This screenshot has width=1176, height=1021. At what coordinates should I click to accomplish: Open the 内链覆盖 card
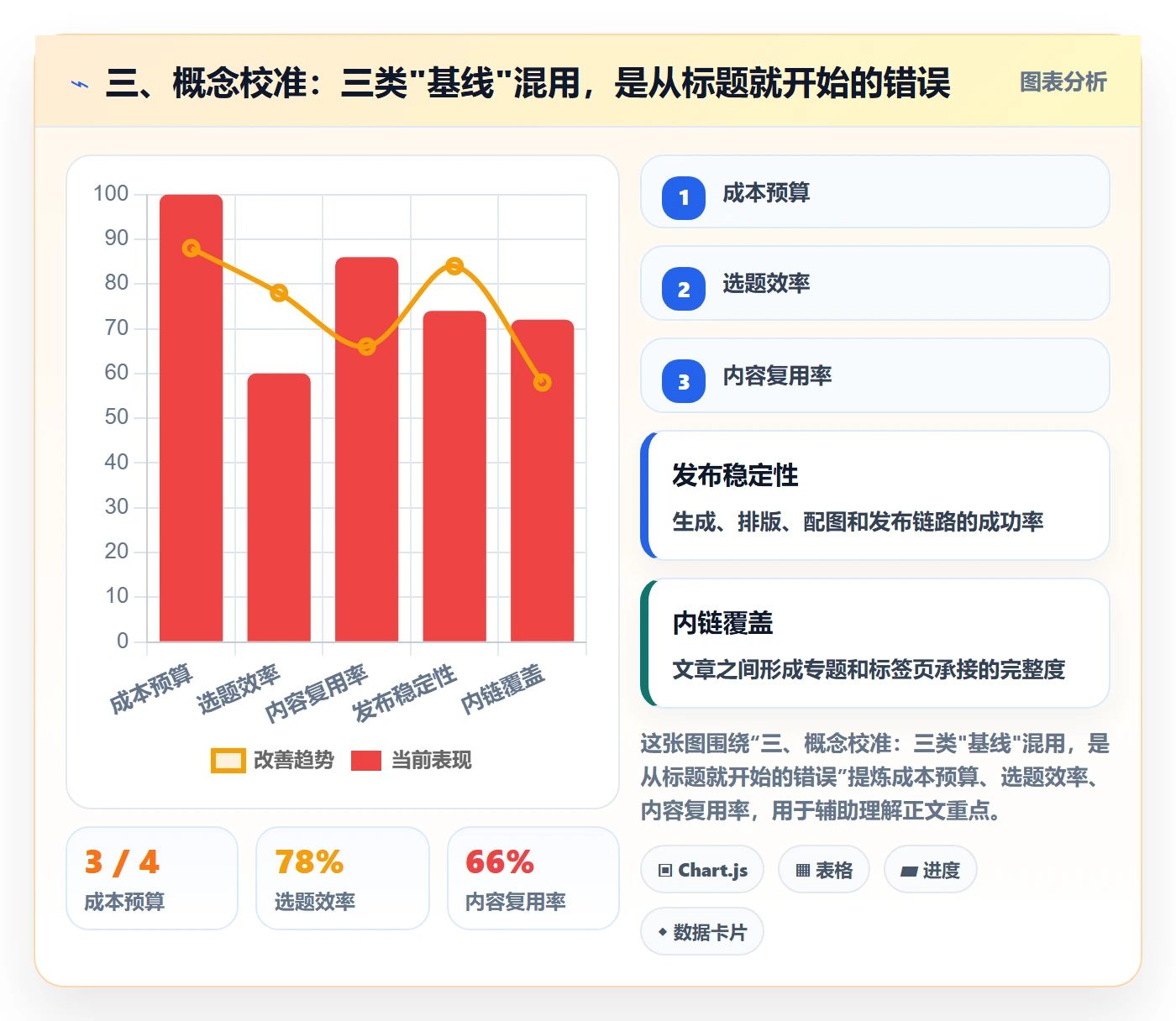875,643
